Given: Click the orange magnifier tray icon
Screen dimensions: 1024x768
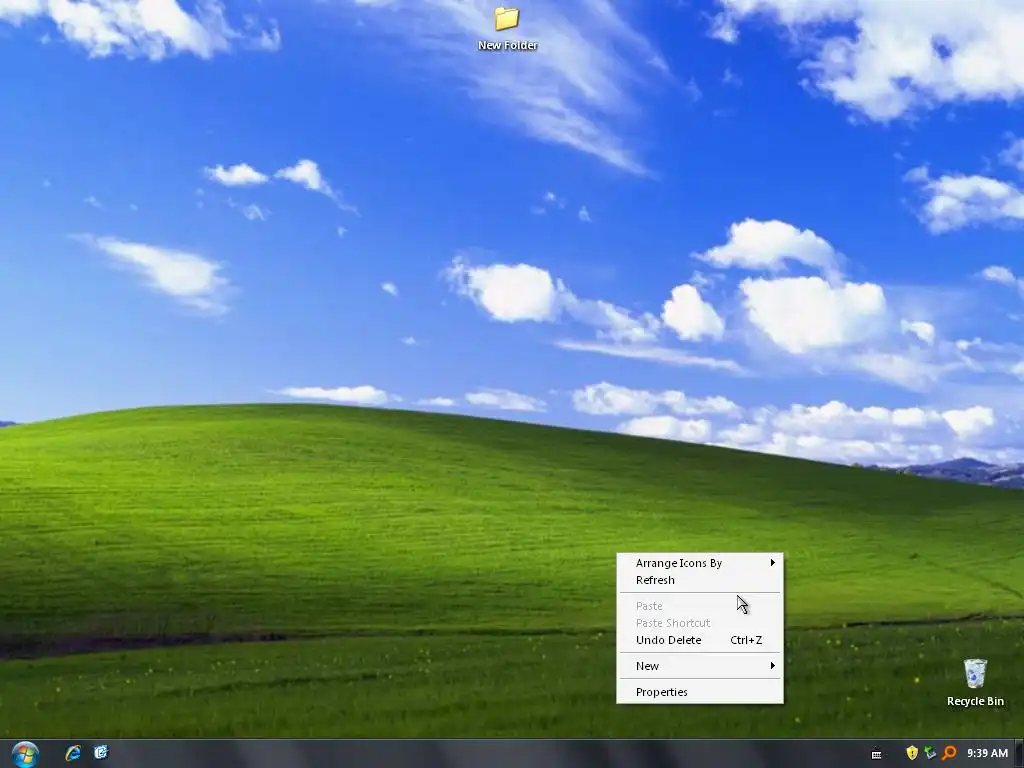Looking at the screenshot, I should click(x=949, y=753).
